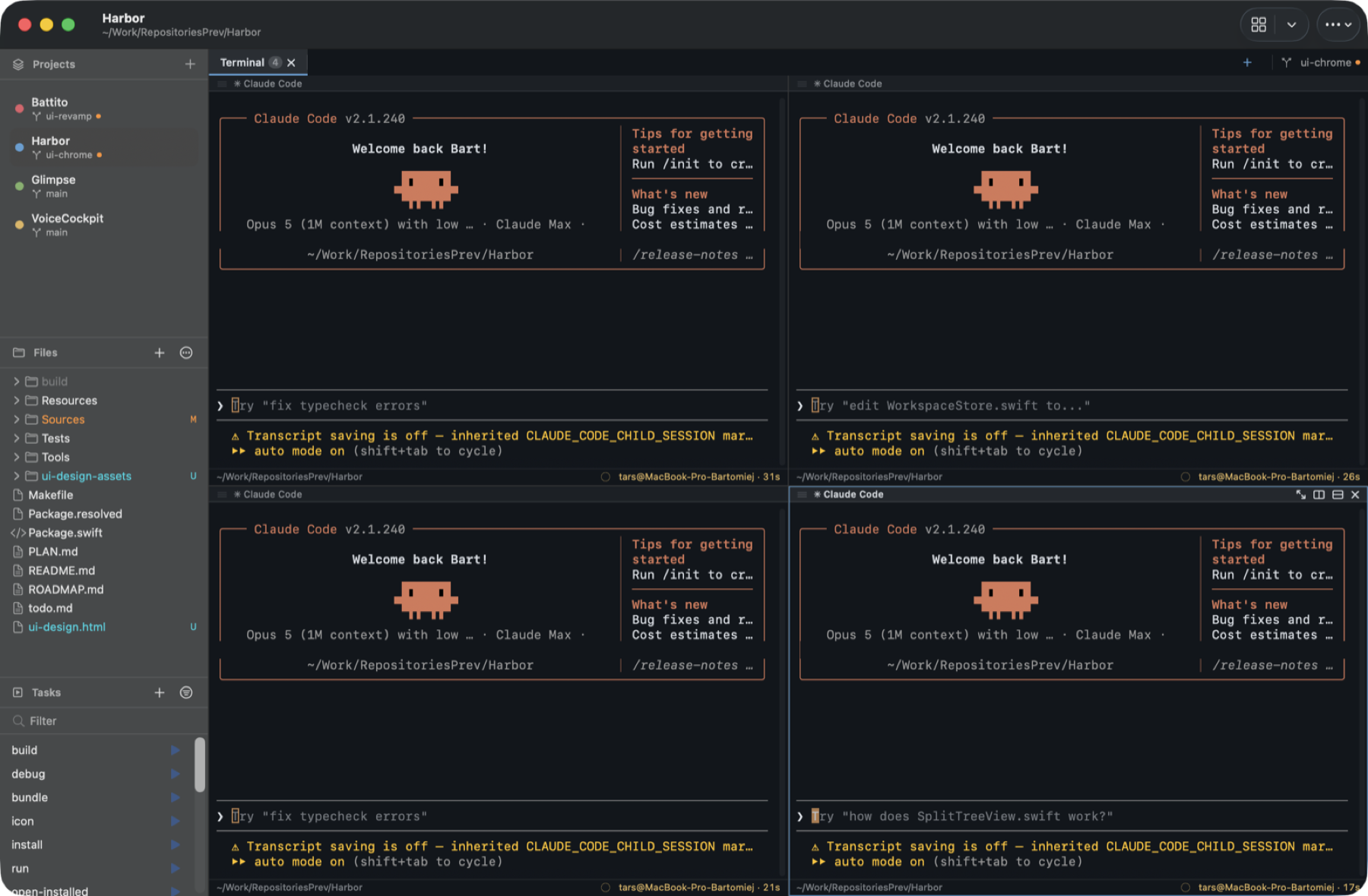Click the Projects section header

click(54, 64)
